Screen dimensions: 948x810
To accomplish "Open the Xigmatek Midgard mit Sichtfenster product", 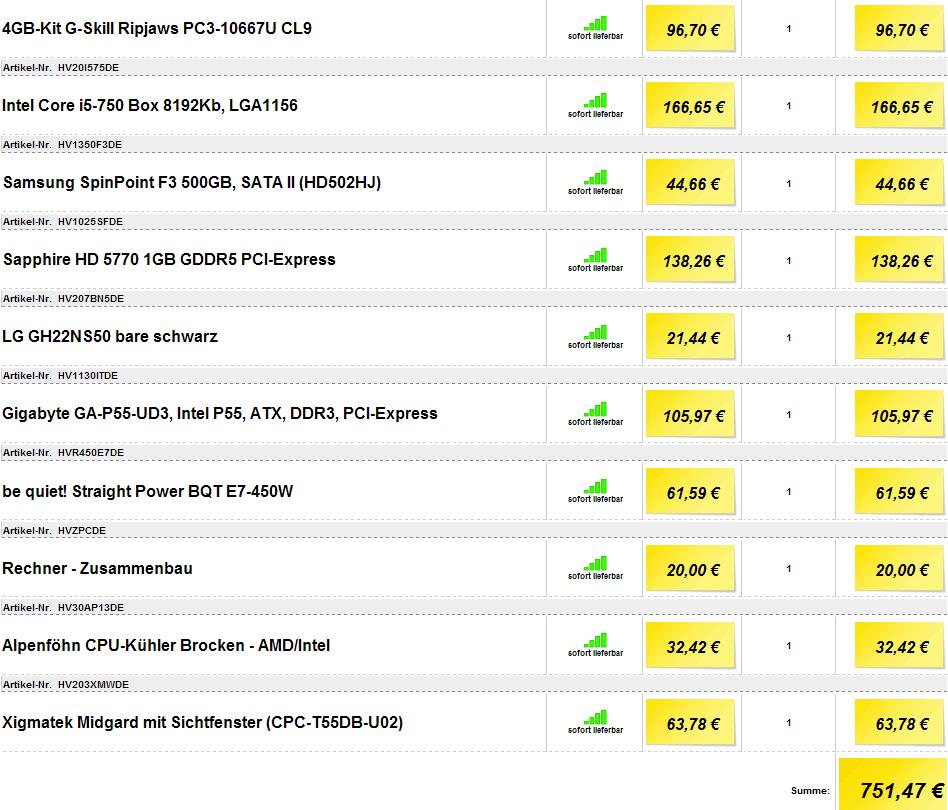I will coord(203,722).
